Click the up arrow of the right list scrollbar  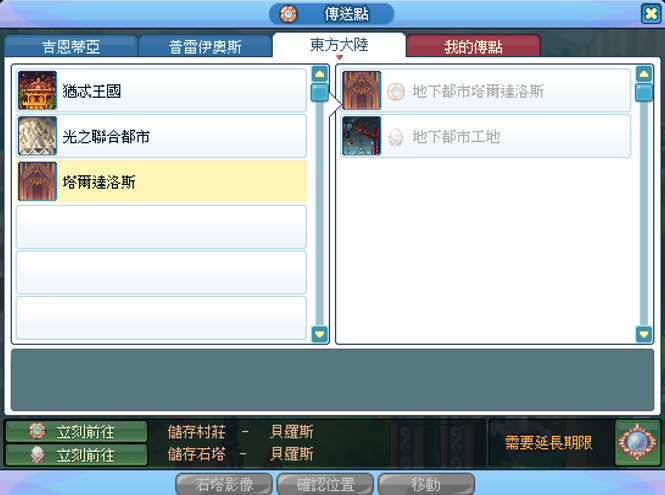pos(644,74)
